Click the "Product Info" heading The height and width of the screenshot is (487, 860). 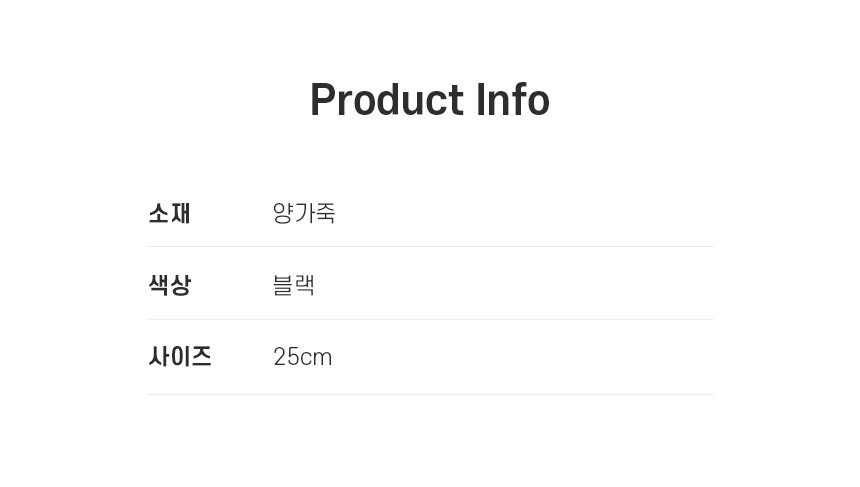[430, 100]
